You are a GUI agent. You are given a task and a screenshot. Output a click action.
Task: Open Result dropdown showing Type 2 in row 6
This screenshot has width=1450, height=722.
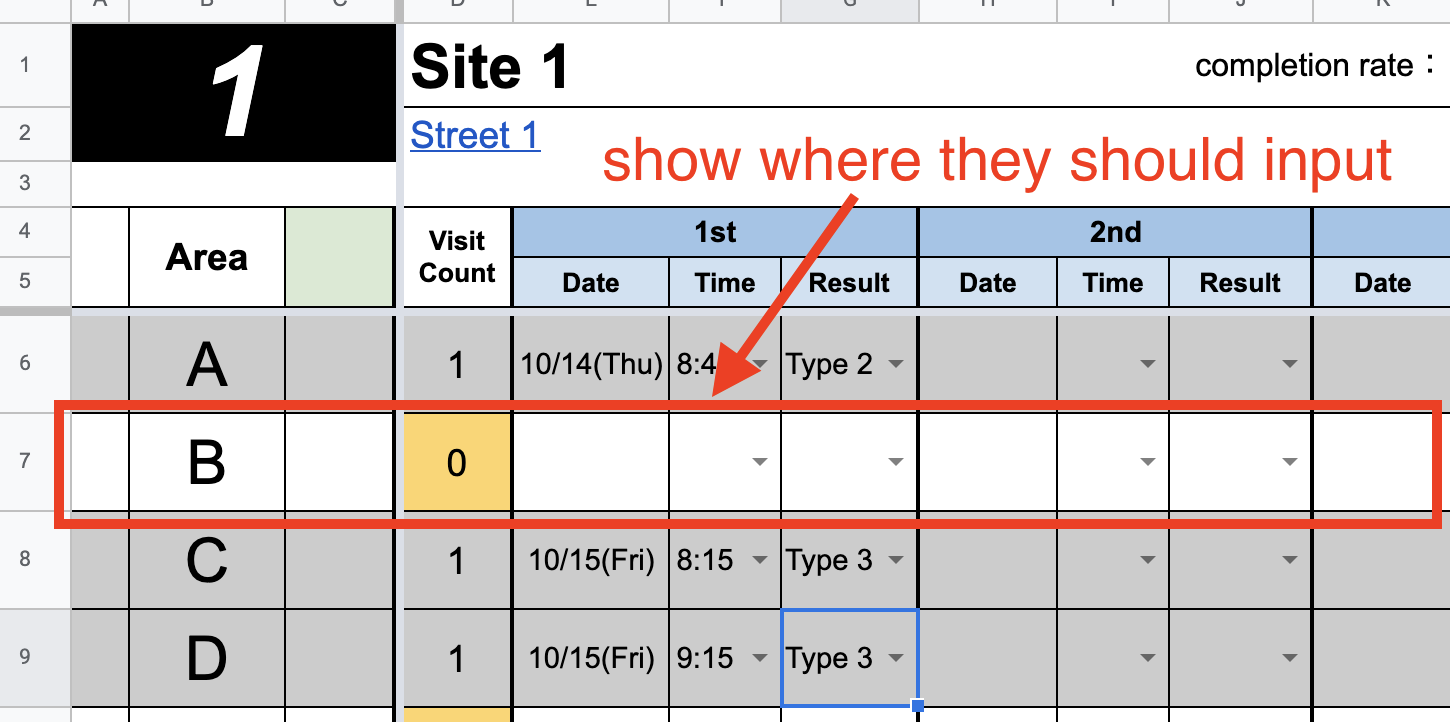click(x=896, y=364)
